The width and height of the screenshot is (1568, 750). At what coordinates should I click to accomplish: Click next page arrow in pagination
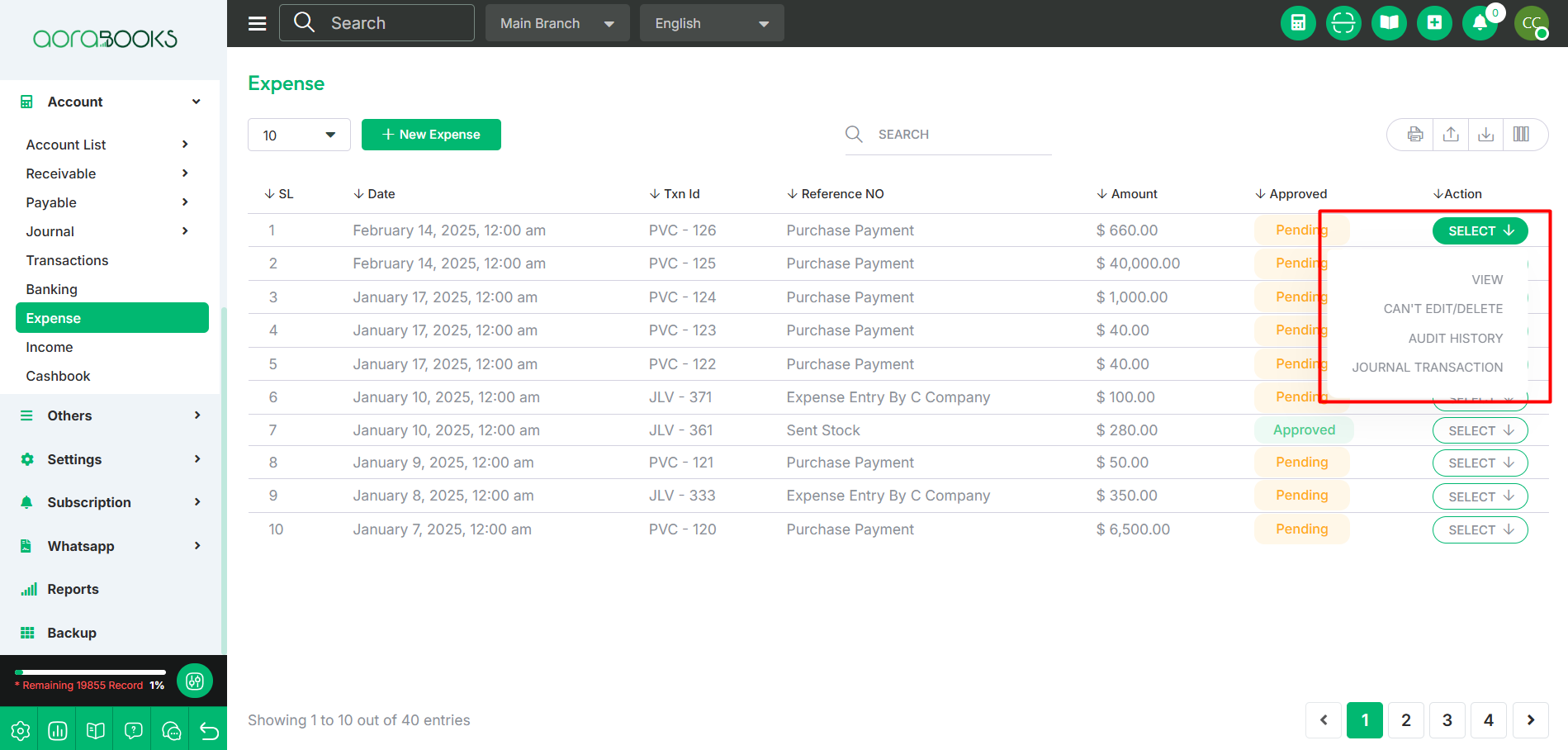[x=1530, y=720]
